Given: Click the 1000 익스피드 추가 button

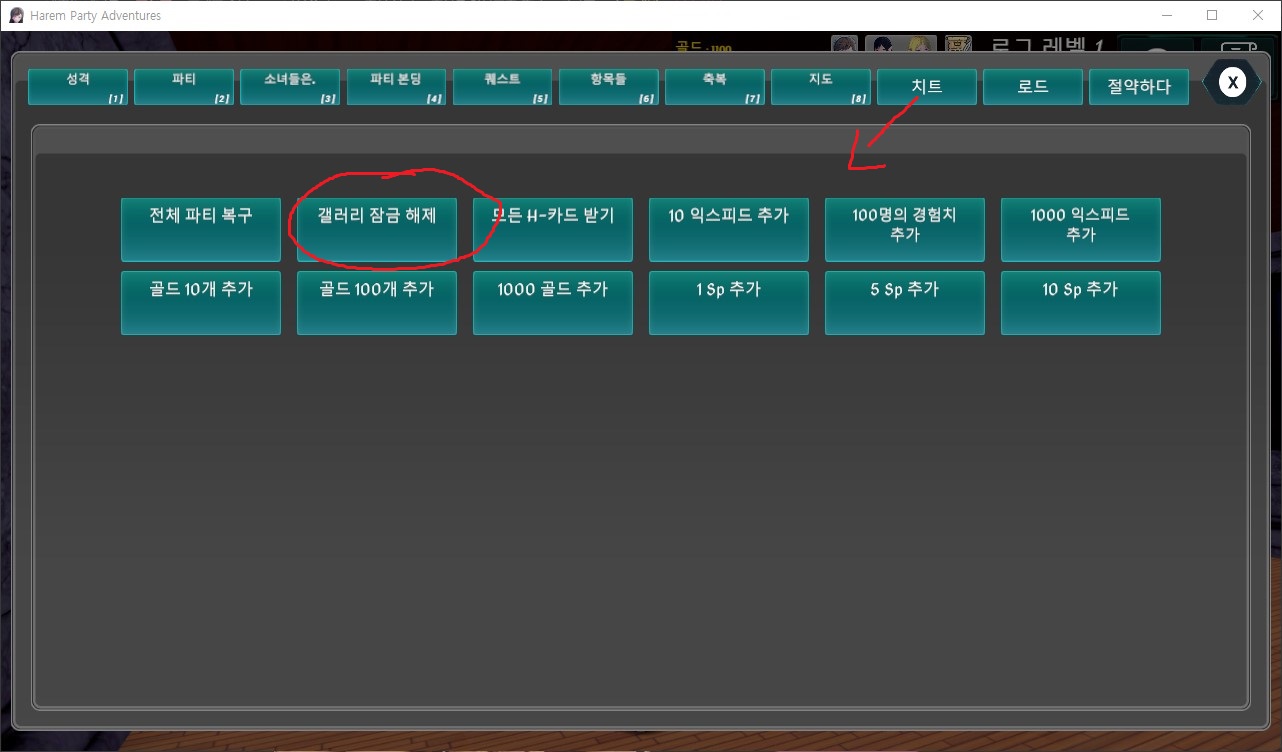Looking at the screenshot, I should coord(1080,229).
